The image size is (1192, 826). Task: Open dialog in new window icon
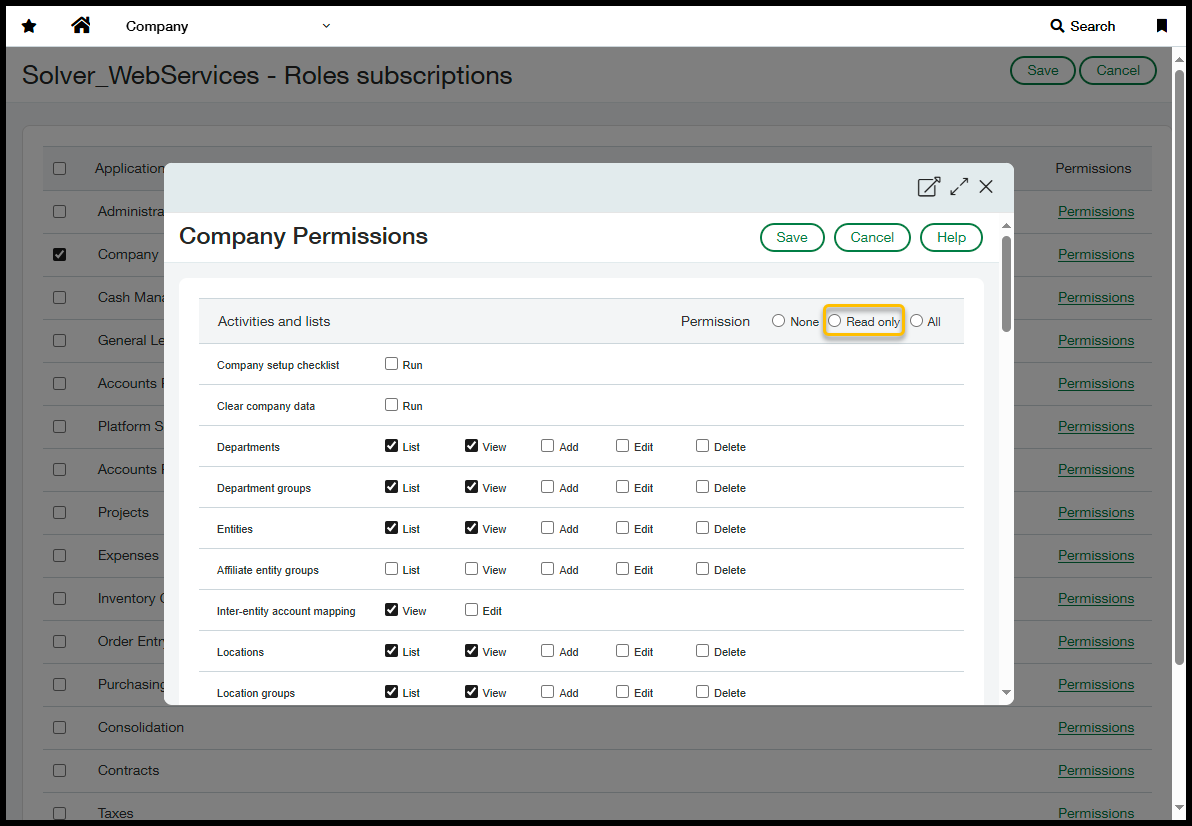coord(928,187)
